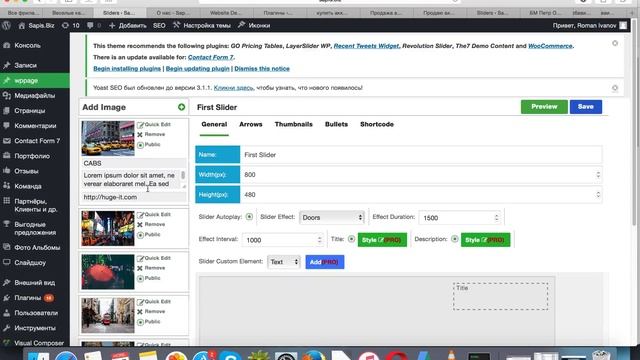Toggle the Slider Autoplay option
Image resolution: width=640 pixels, height=360 pixels.
249,217
